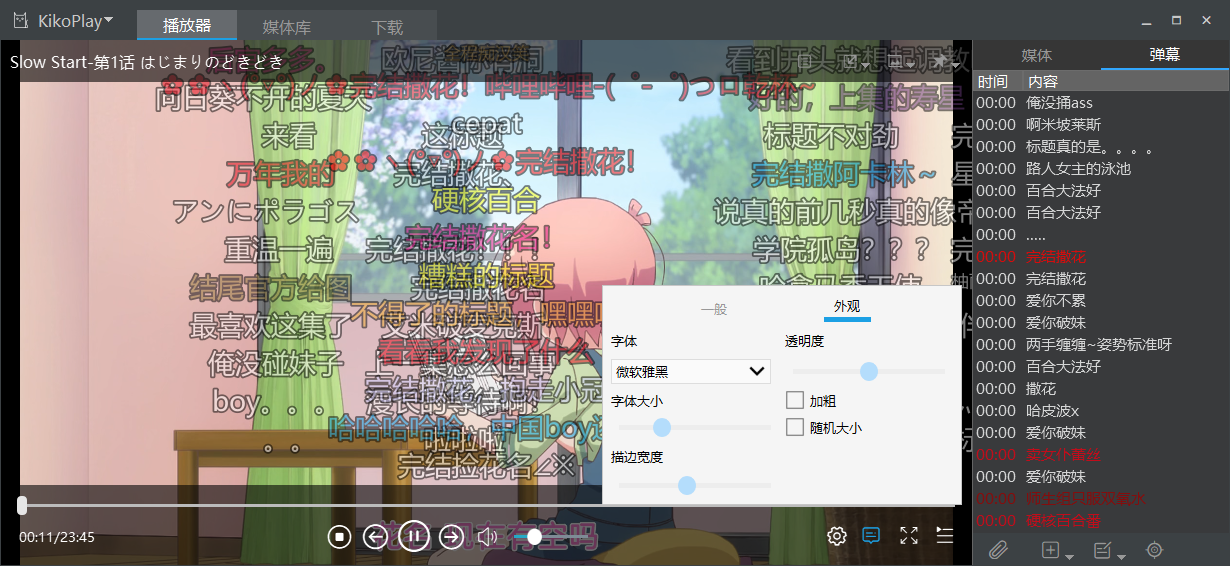Pause the playing video
Screen dimensions: 1230x566
coord(414,537)
